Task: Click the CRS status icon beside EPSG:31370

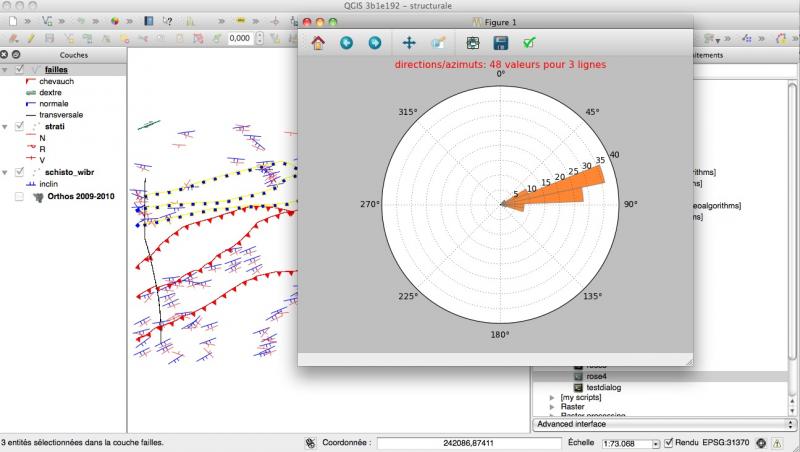Action: [762, 442]
